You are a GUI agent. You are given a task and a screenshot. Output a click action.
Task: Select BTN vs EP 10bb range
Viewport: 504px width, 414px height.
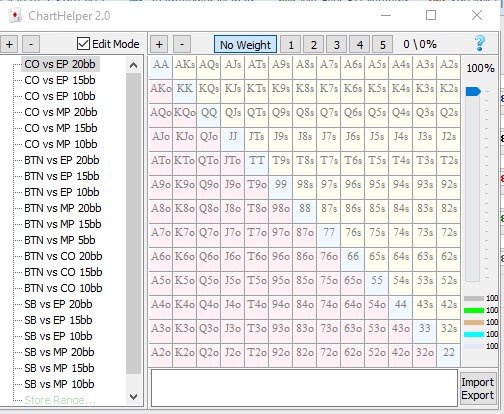pyautogui.click(x=62, y=192)
